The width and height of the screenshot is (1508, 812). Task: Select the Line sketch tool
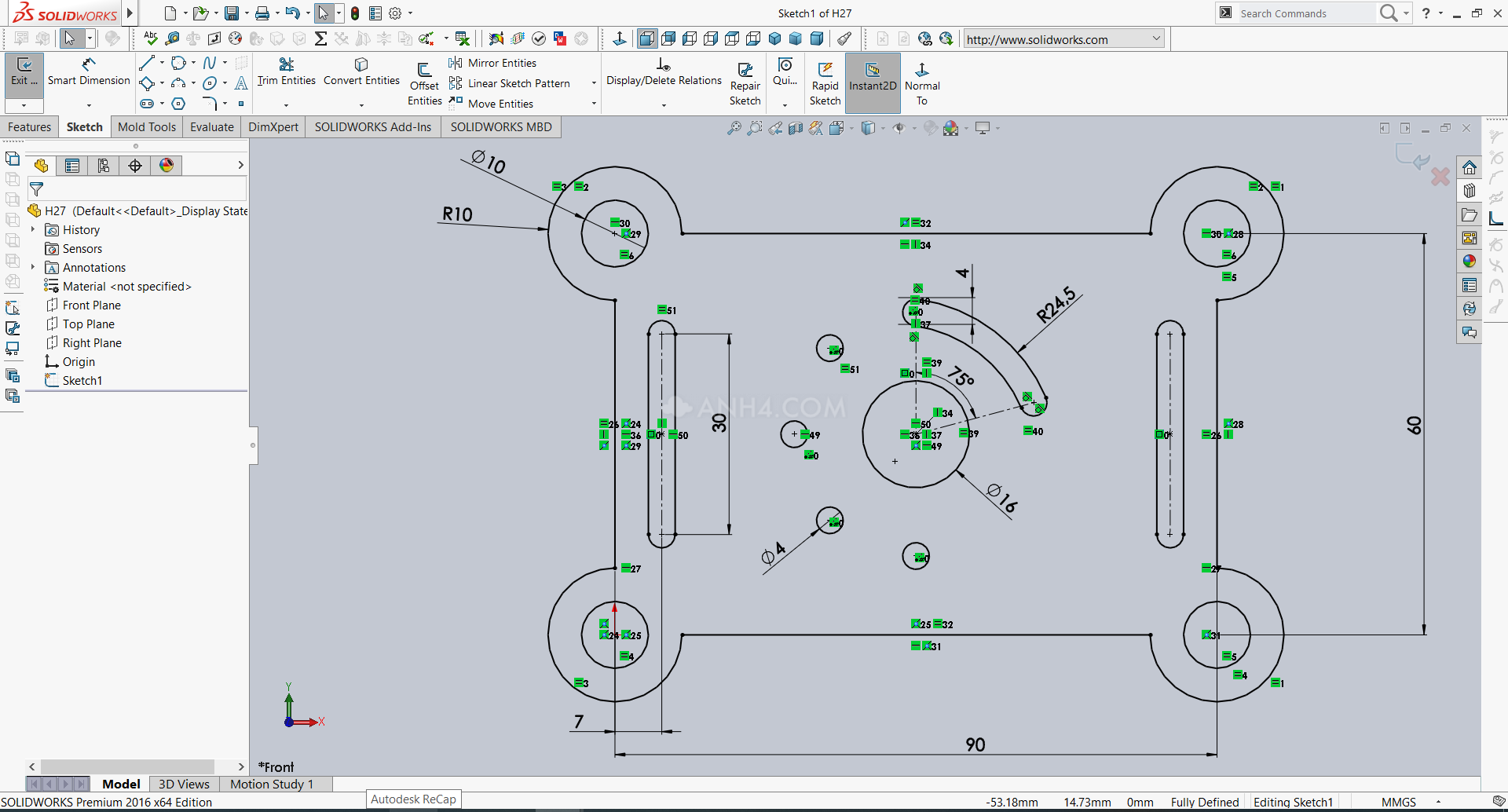(147, 63)
